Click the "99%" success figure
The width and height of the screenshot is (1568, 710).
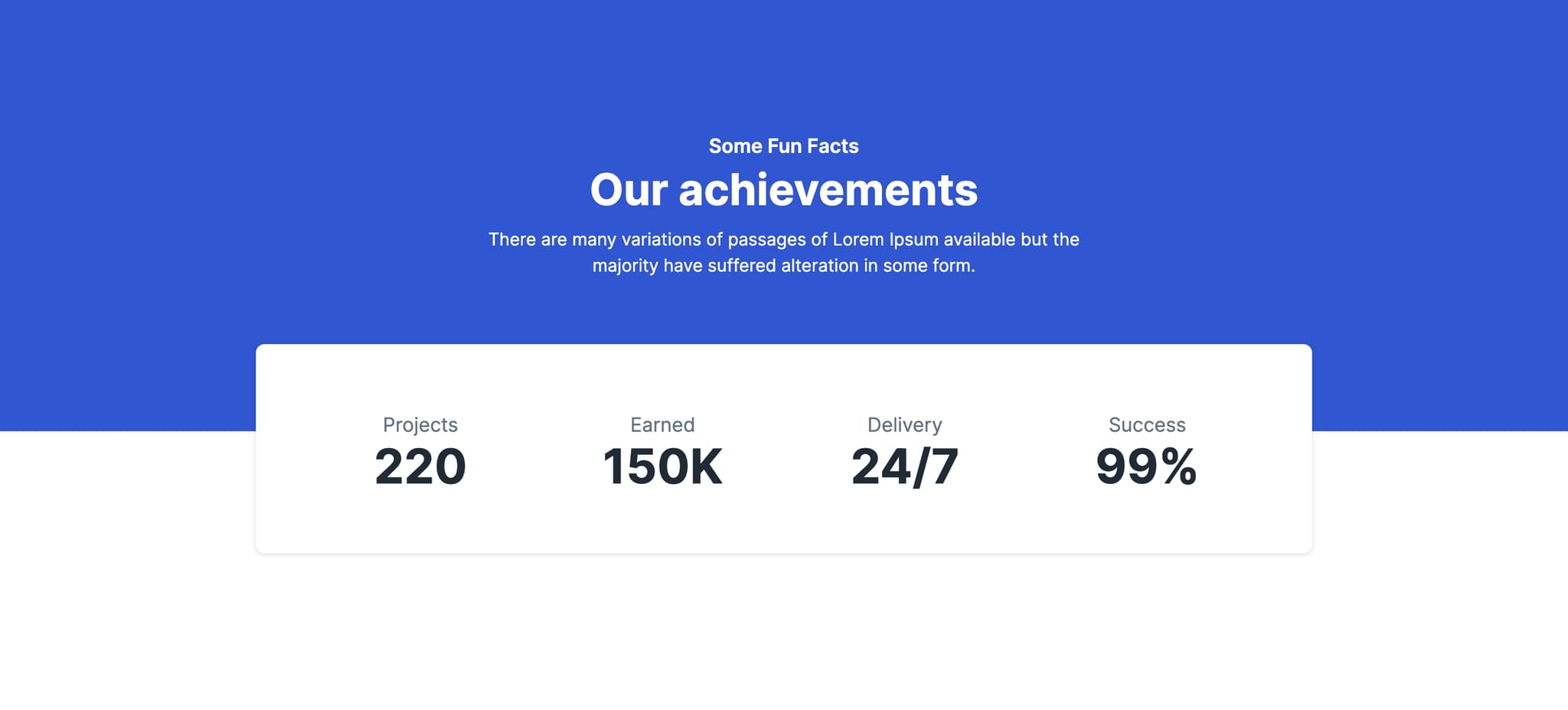click(x=1146, y=466)
